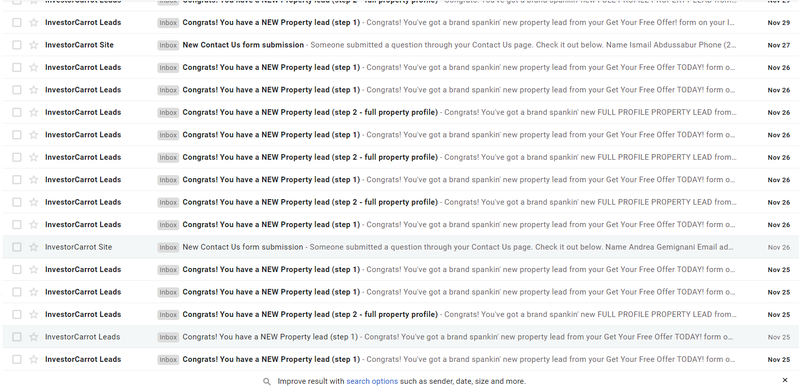Viewport: 800px width, 392px height.
Task: Open the search options link
Action: click(x=372, y=381)
